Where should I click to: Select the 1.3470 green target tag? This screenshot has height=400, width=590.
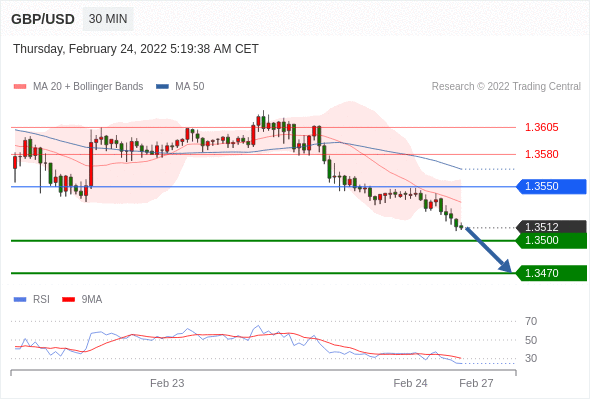[551, 273]
